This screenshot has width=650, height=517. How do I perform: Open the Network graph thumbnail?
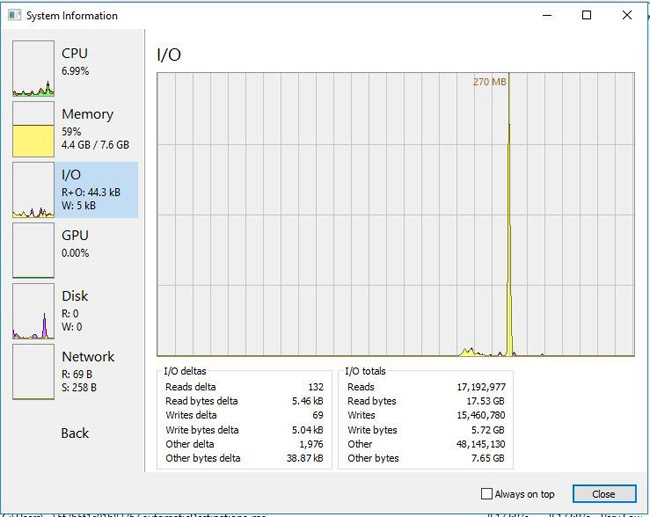(x=33, y=372)
